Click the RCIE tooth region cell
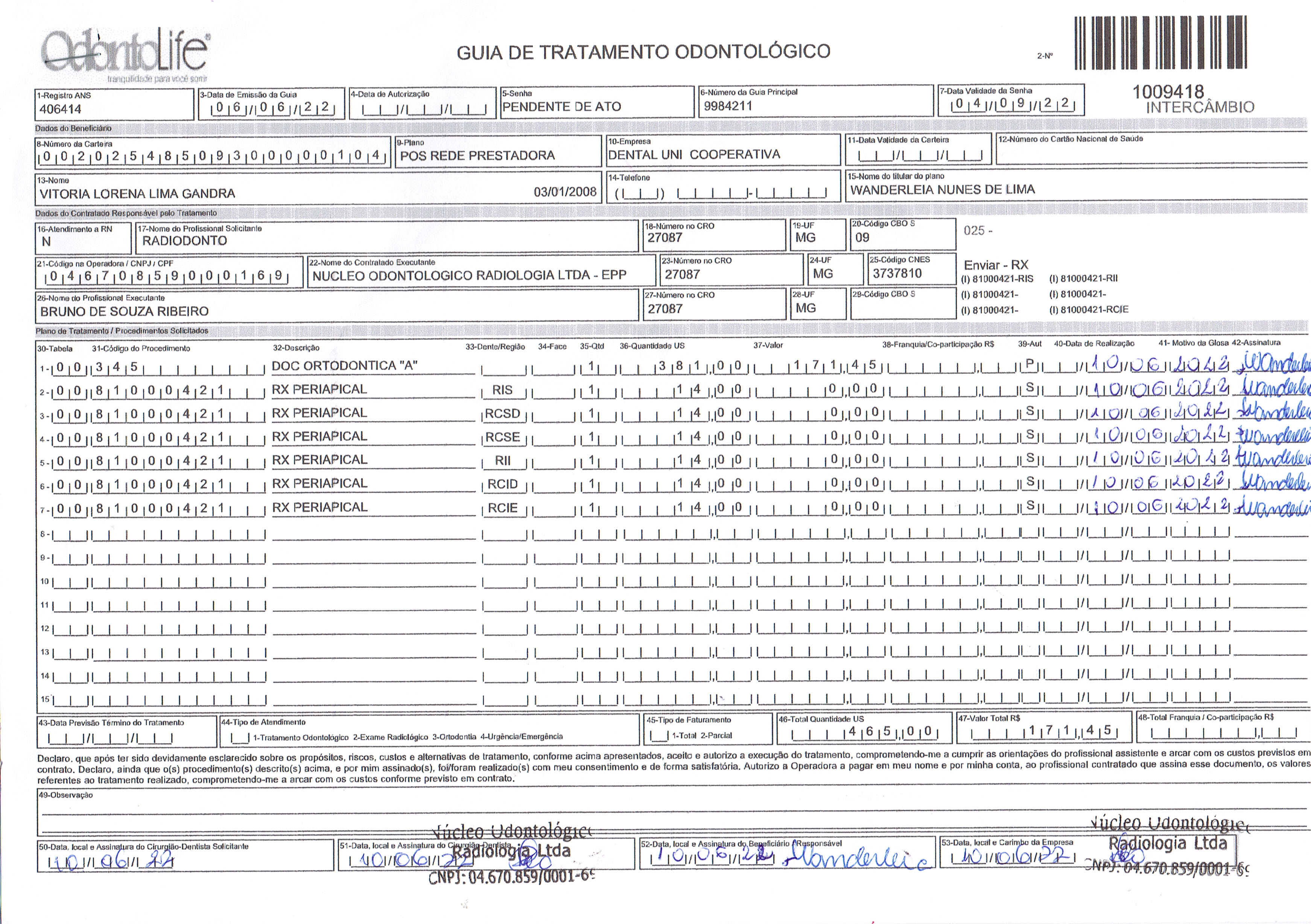 502,508
